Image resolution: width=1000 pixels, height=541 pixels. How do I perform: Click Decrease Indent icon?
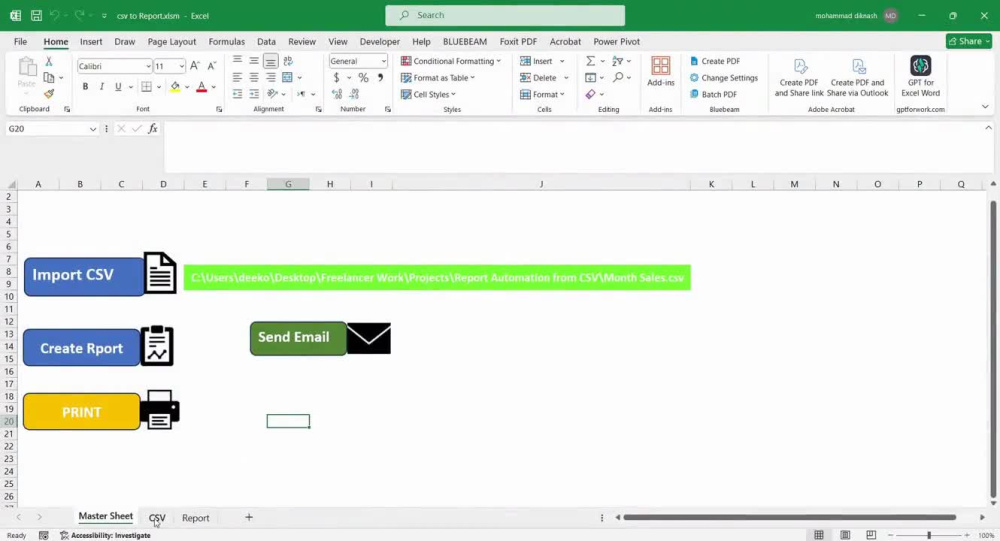[237, 94]
